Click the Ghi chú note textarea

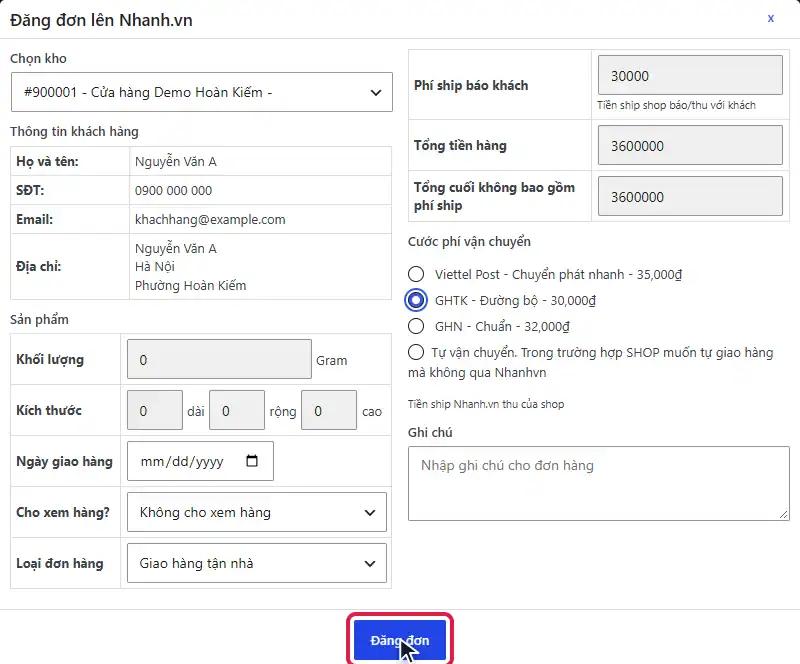598,483
